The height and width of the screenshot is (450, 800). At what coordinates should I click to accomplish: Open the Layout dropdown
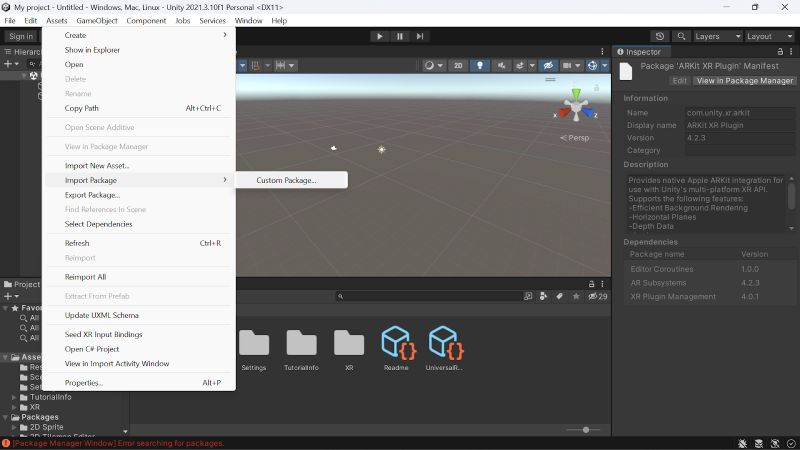[769, 36]
